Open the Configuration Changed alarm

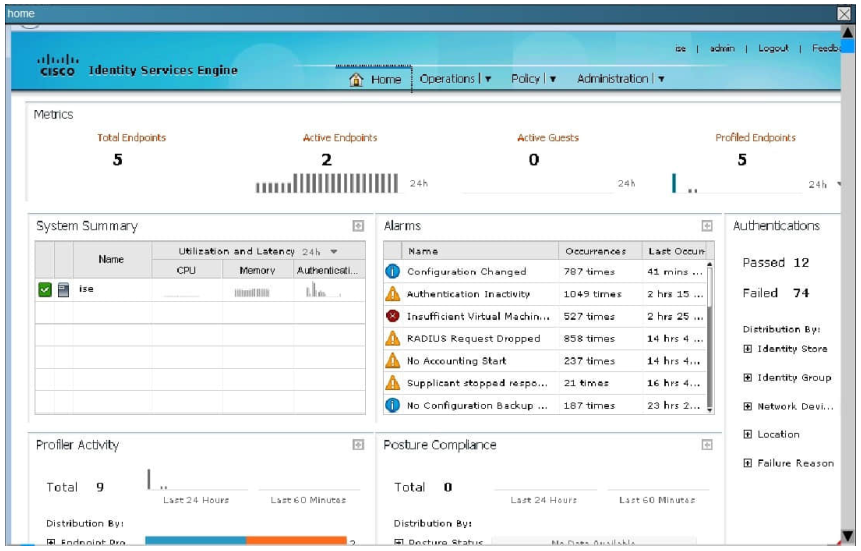coord(467,271)
